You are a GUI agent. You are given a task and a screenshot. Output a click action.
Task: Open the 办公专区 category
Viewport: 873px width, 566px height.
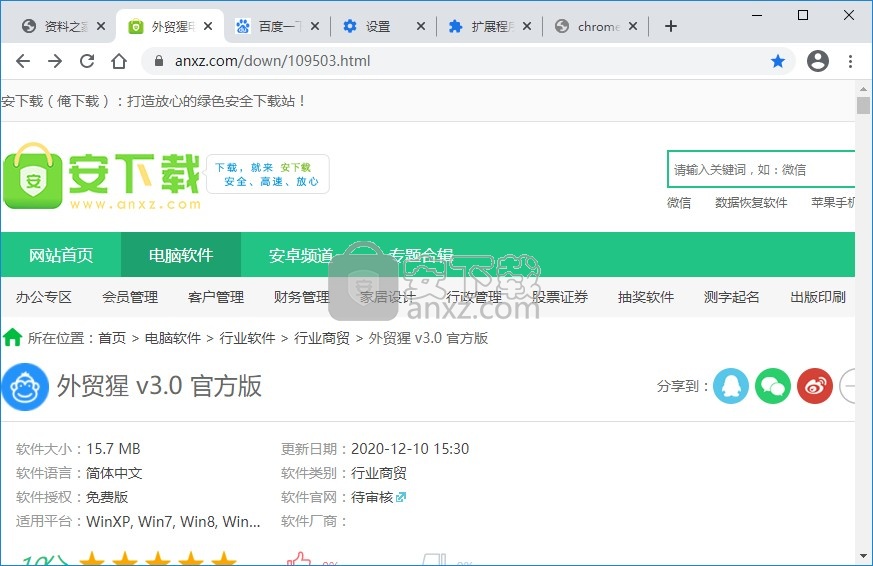click(x=44, y=297)
